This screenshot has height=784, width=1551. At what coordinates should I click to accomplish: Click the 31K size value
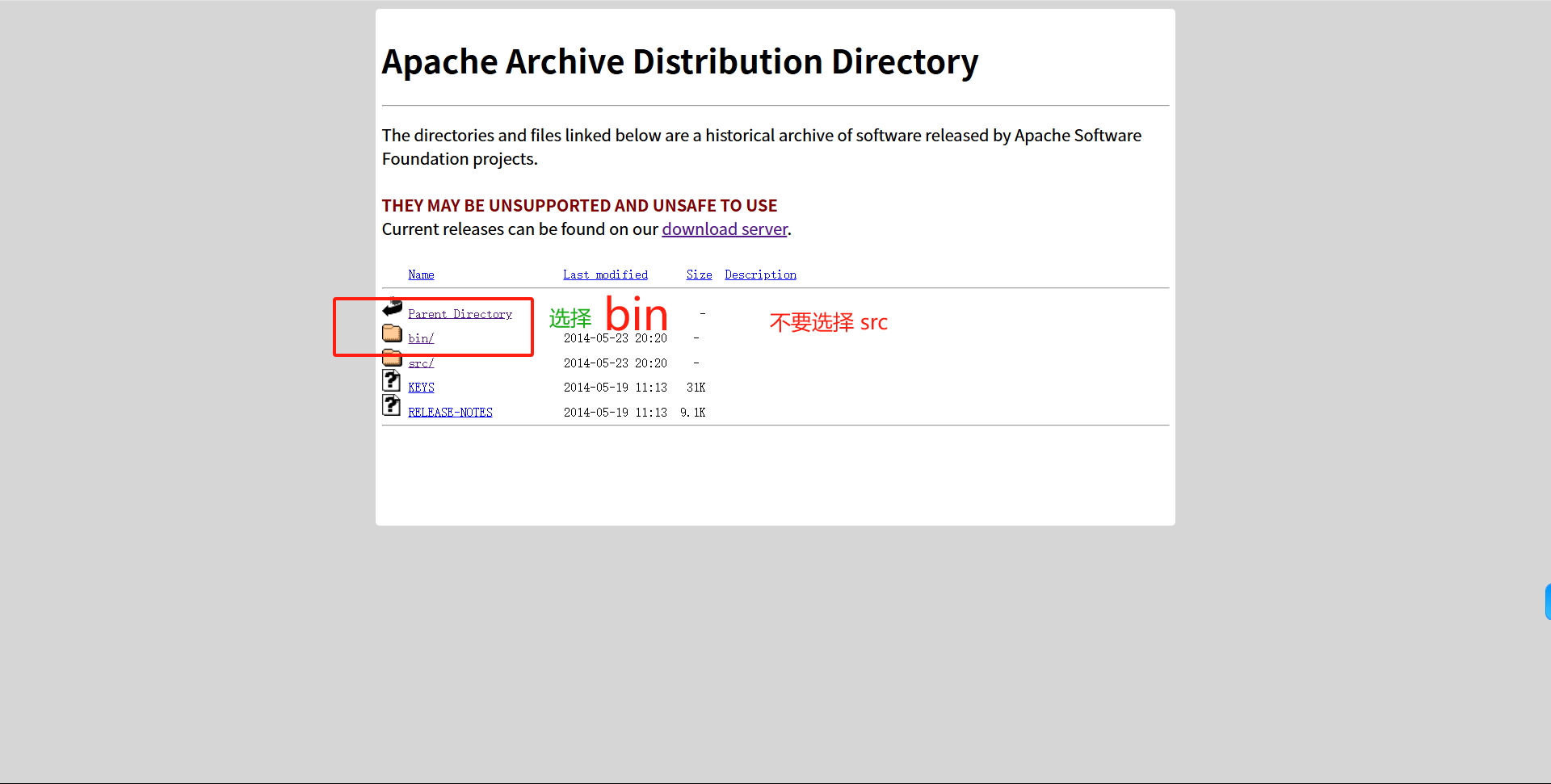tap(696, 388)
